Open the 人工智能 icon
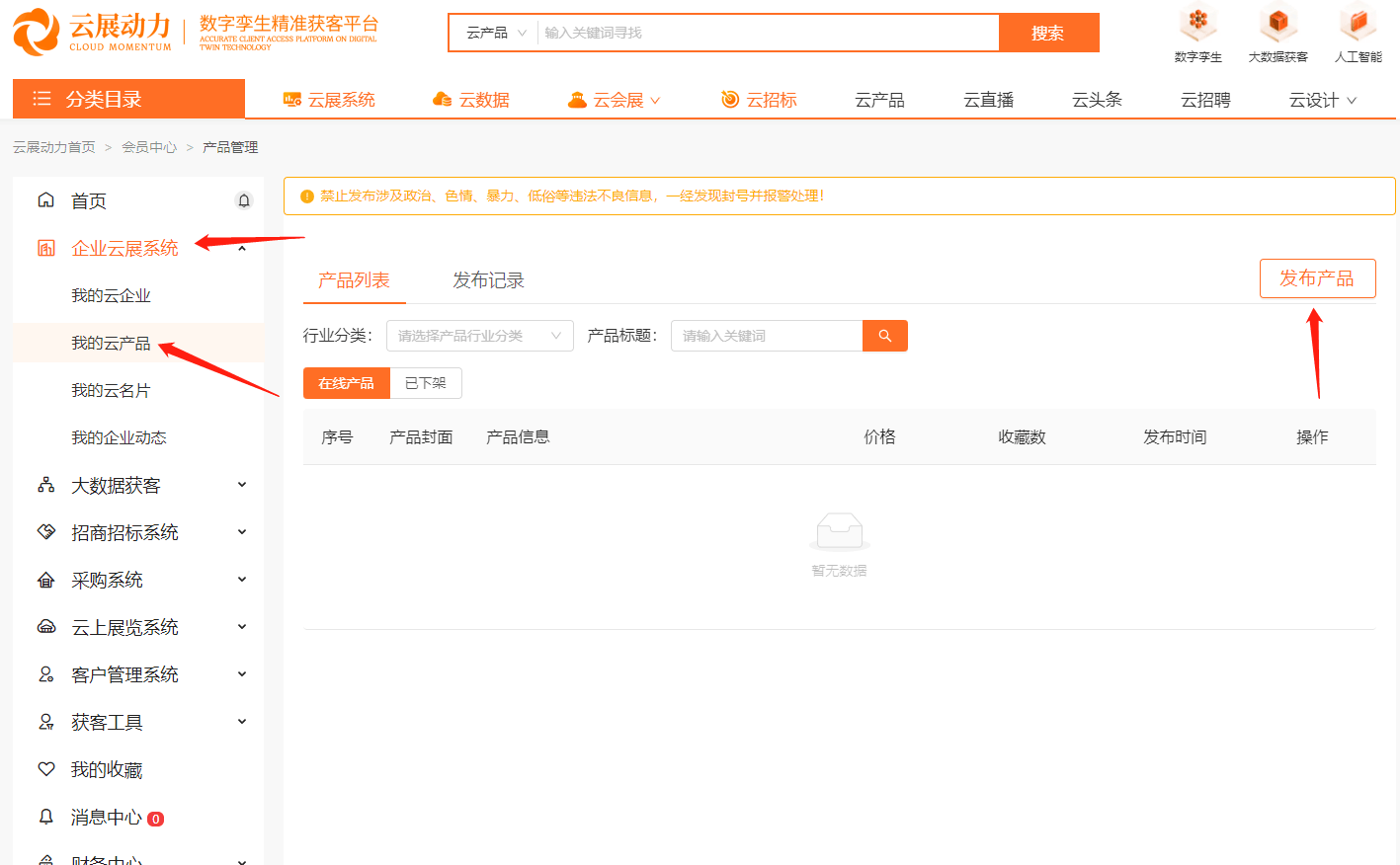 point(1358,30)
